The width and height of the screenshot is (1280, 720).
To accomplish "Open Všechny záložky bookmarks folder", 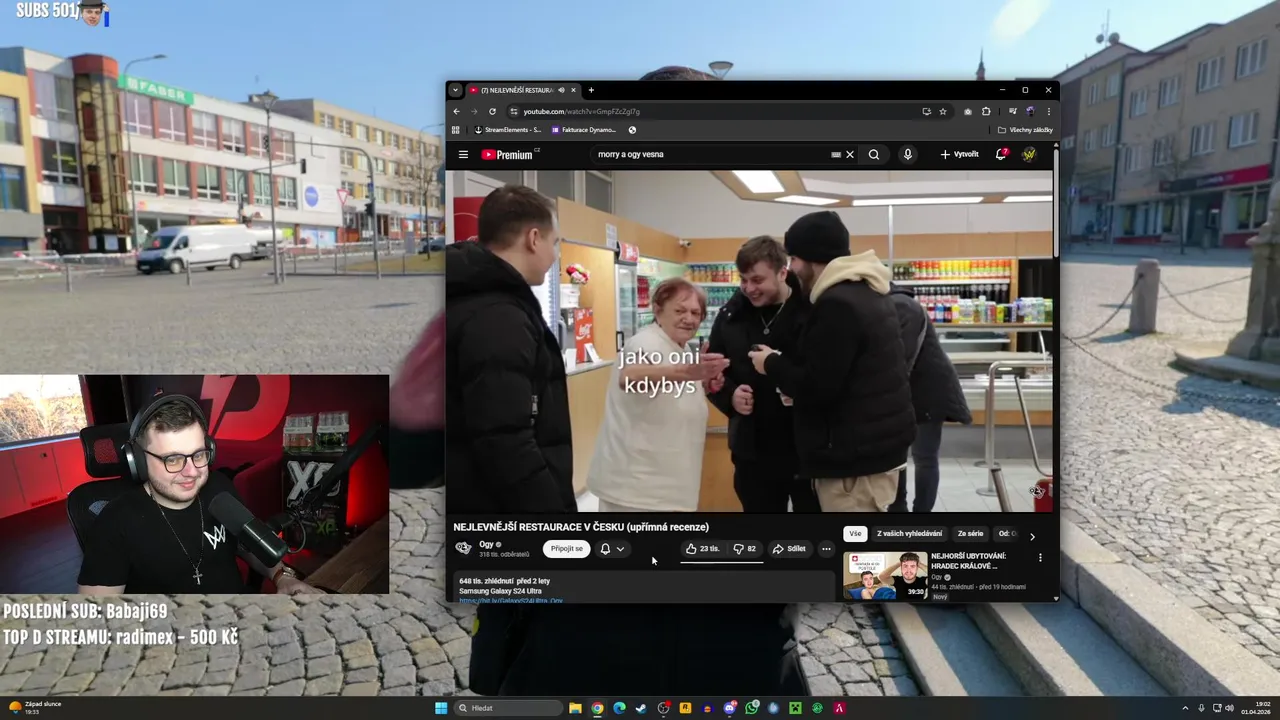I will coord(1025,130).
